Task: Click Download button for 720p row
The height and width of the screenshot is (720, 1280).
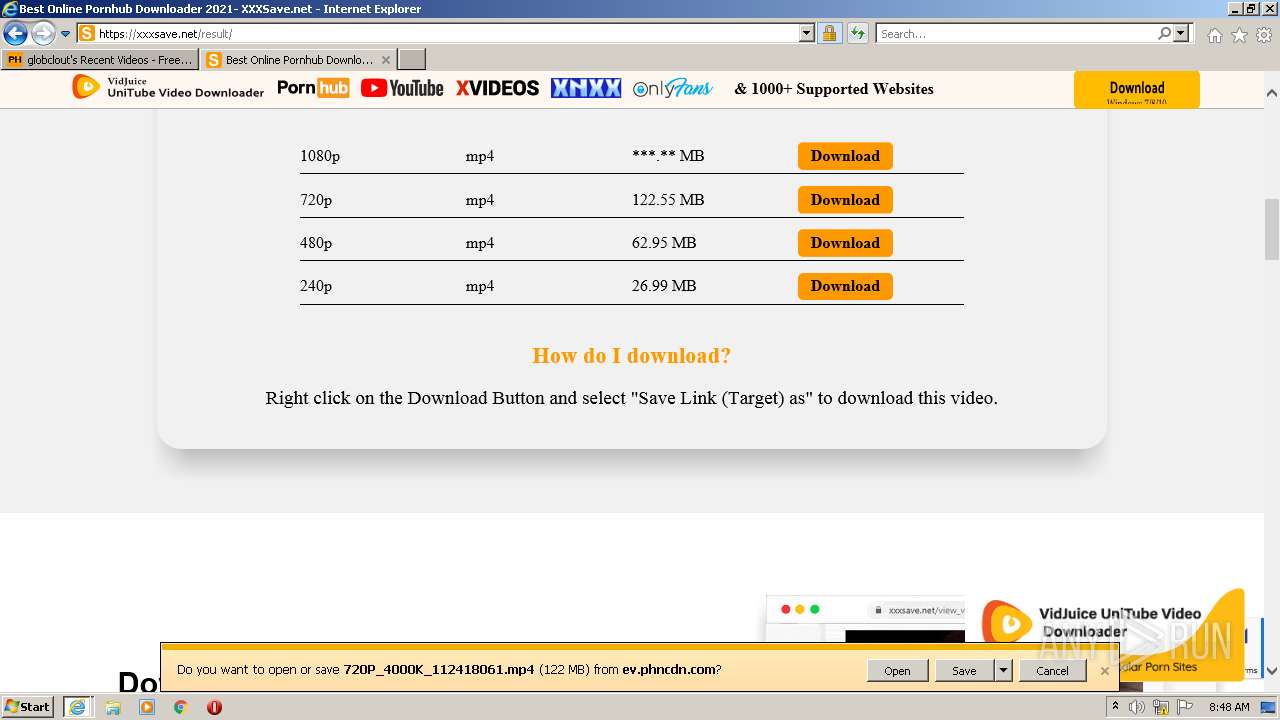Action: click(845, 200)
